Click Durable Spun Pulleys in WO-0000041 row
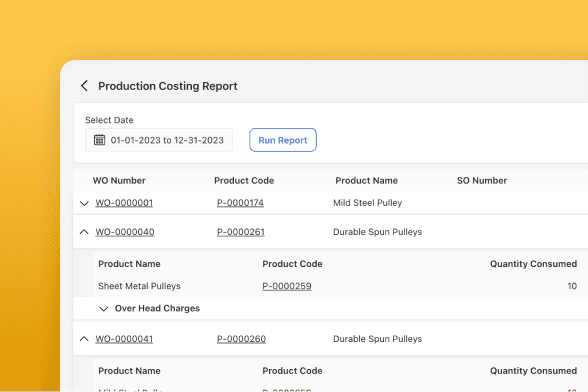Viewport: 588px width, 392px height. 378,339
